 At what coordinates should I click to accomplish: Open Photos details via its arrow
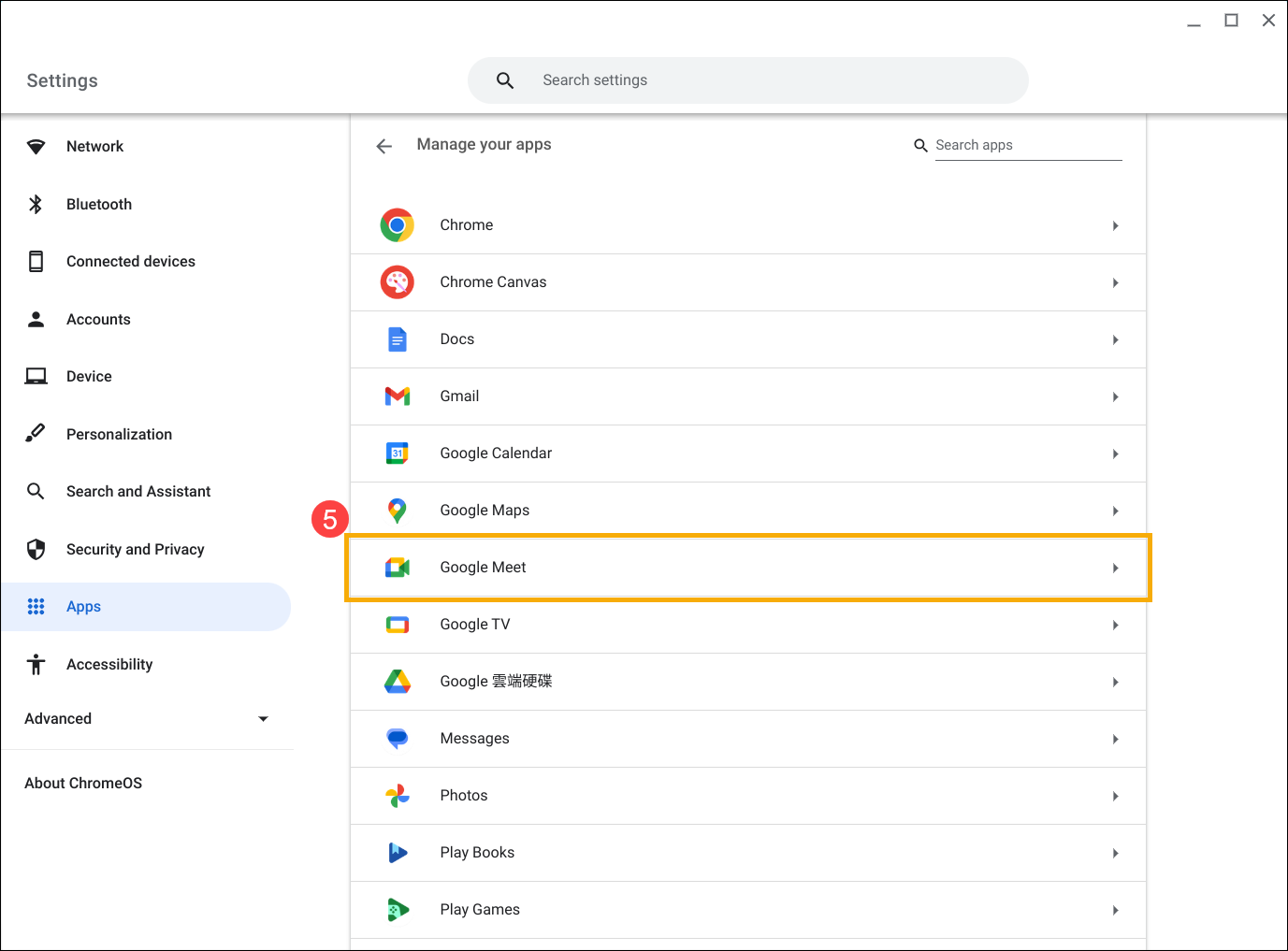1116,797
